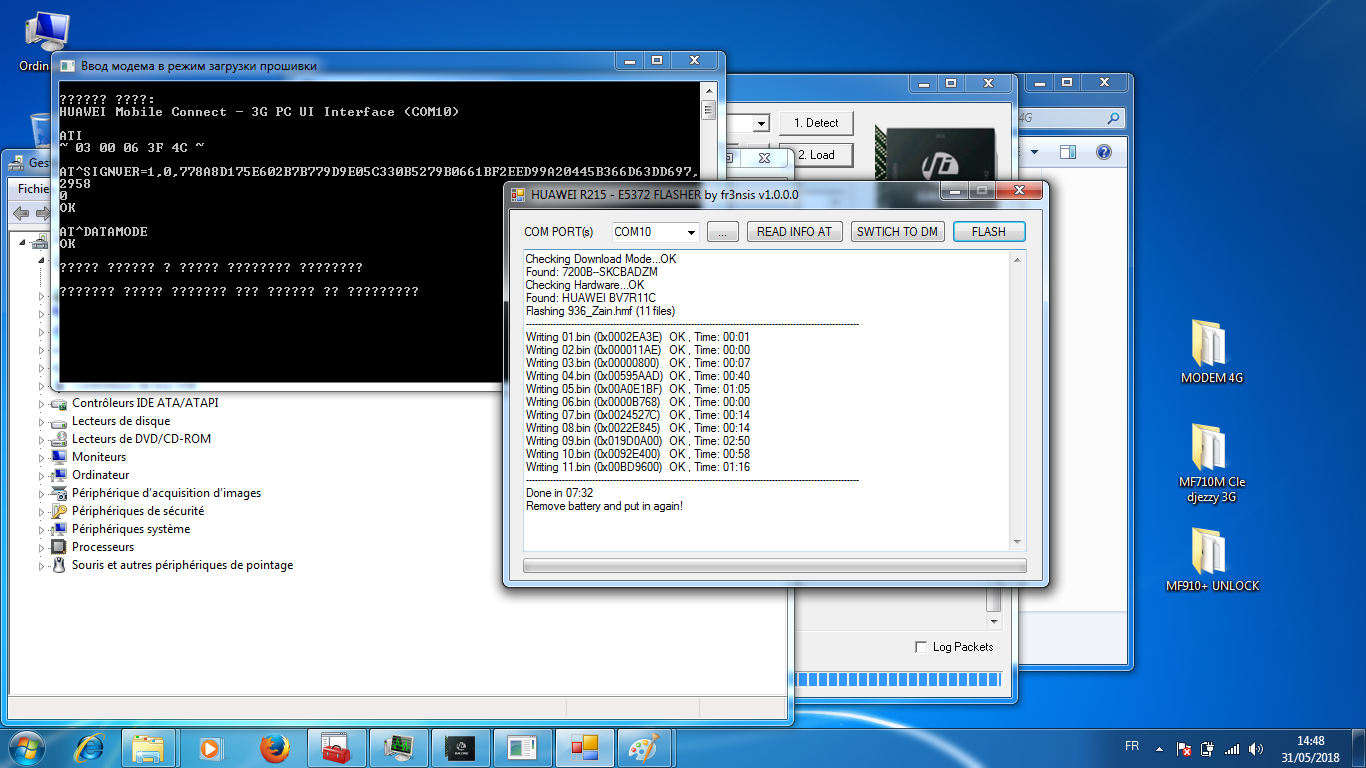Select the imaging device camera icon

coord(59,493)
